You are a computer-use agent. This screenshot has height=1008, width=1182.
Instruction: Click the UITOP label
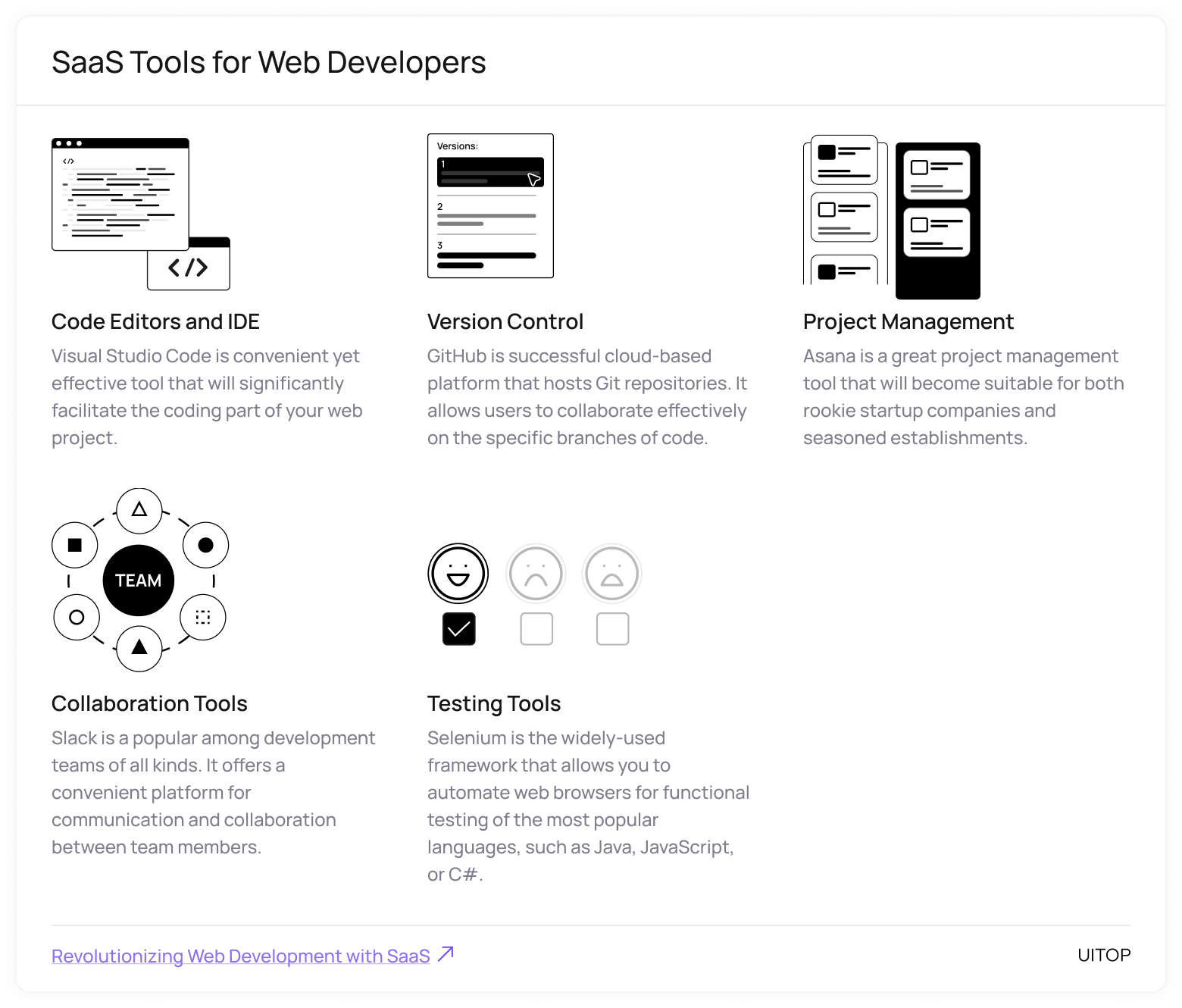tap(1104, 955)
